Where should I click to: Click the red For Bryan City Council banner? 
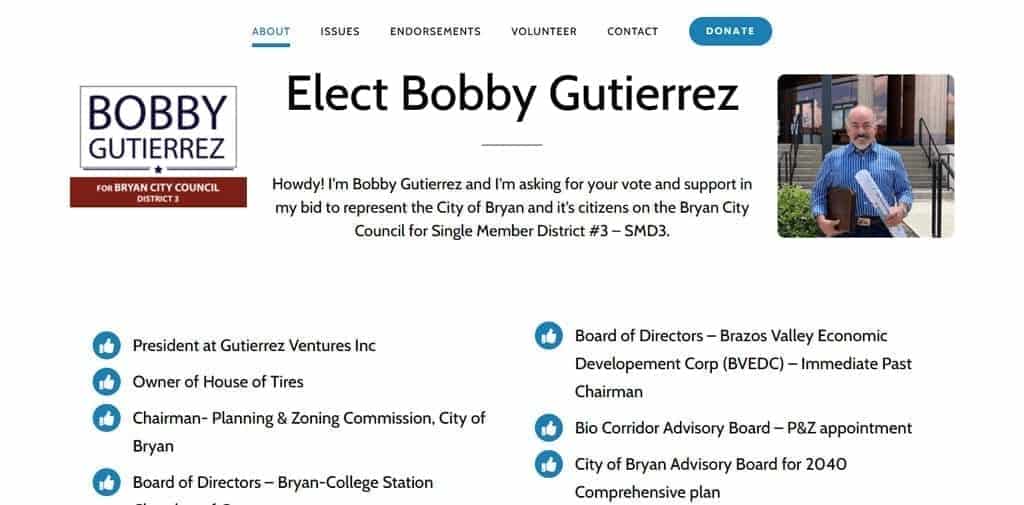pos(158,191)
